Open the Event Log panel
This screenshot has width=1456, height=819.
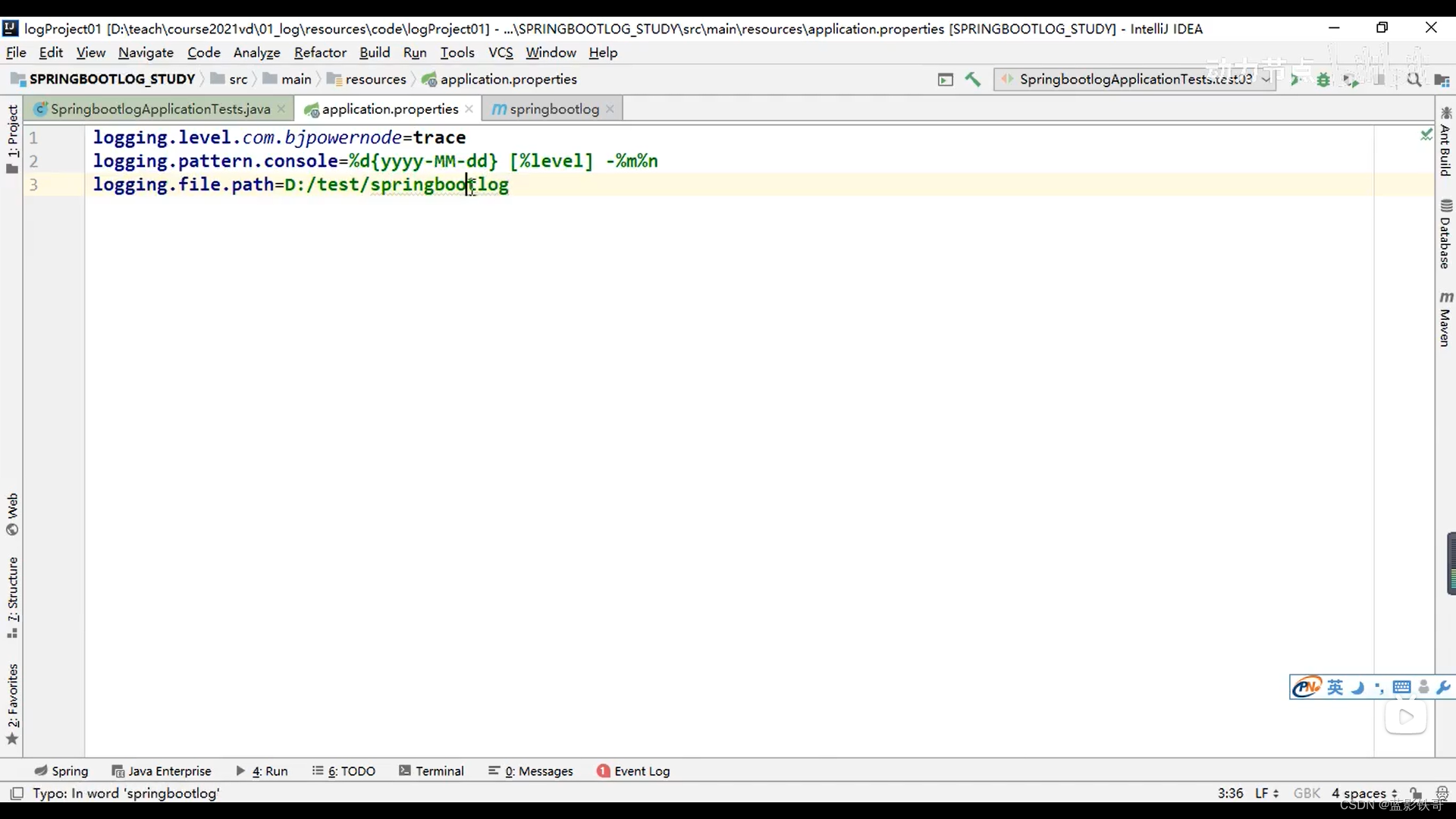click(633, 770)
